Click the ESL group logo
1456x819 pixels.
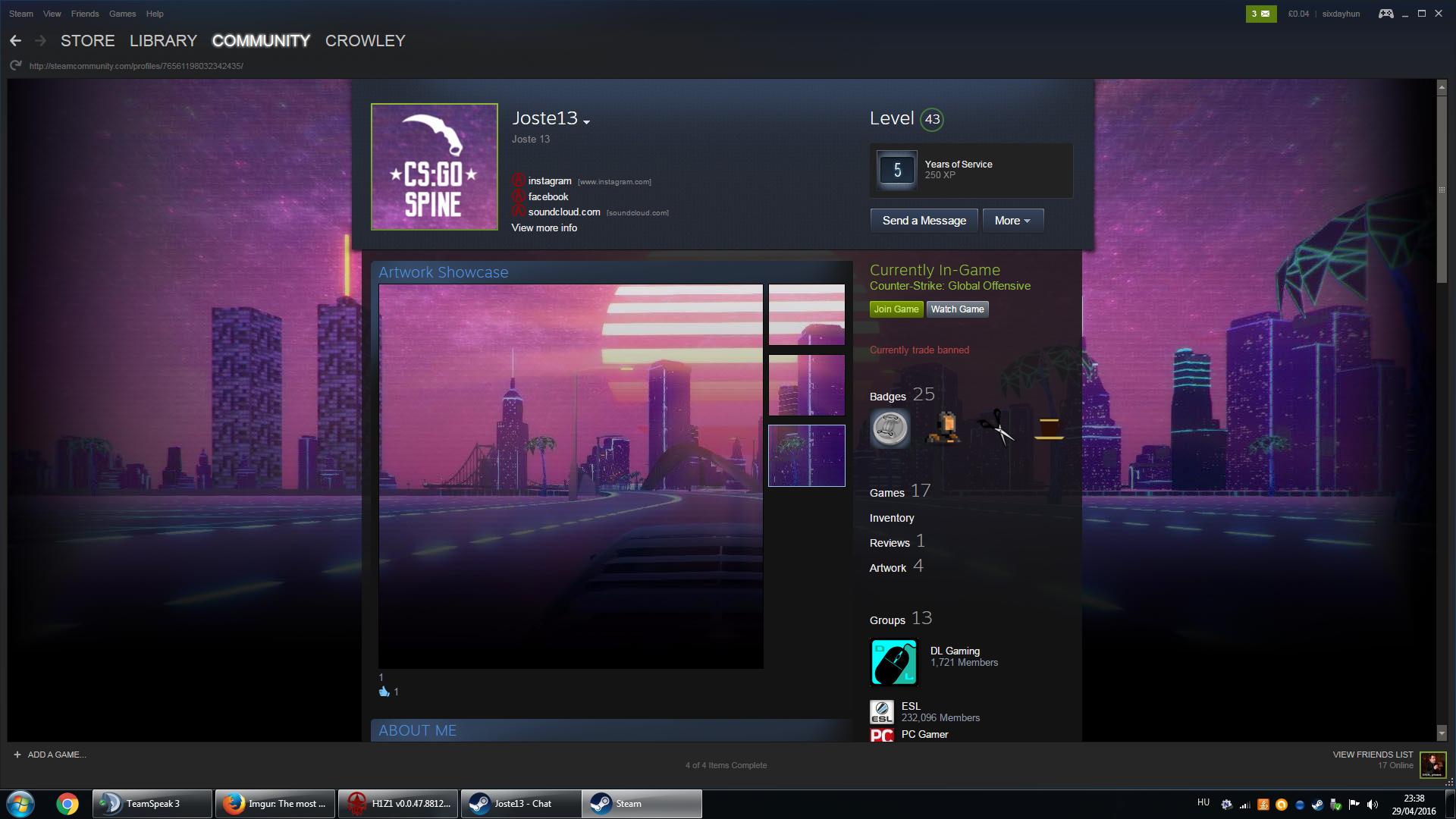(x=881, y=711)
